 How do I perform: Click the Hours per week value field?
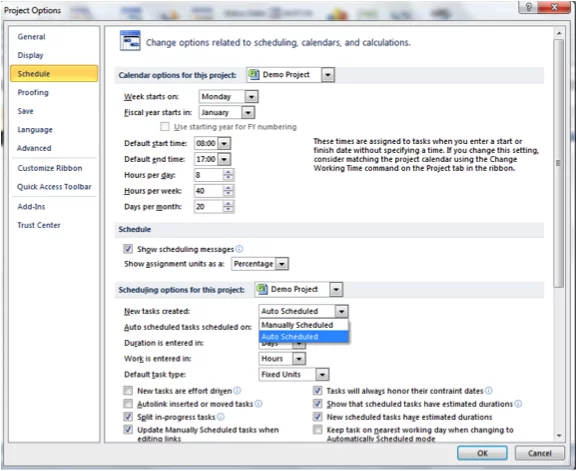[209, 191]
